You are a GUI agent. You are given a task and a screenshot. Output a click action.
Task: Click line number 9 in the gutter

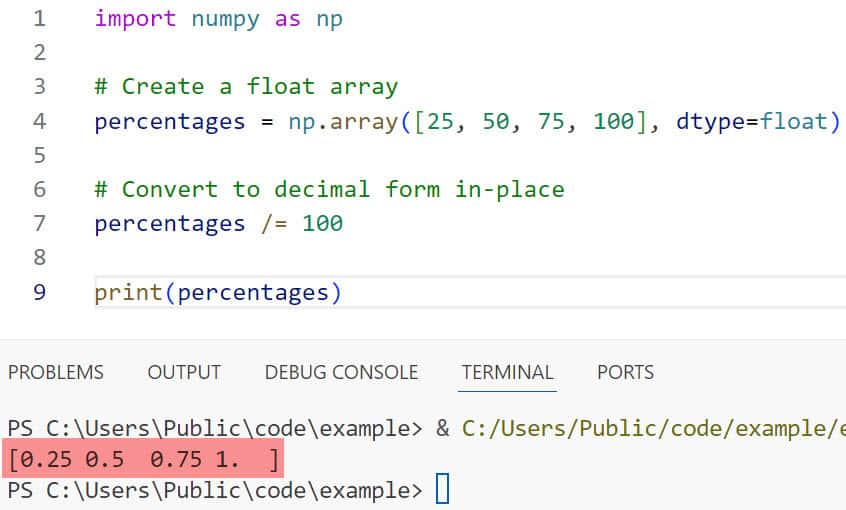pyautogui.click(x=39, y=292)
